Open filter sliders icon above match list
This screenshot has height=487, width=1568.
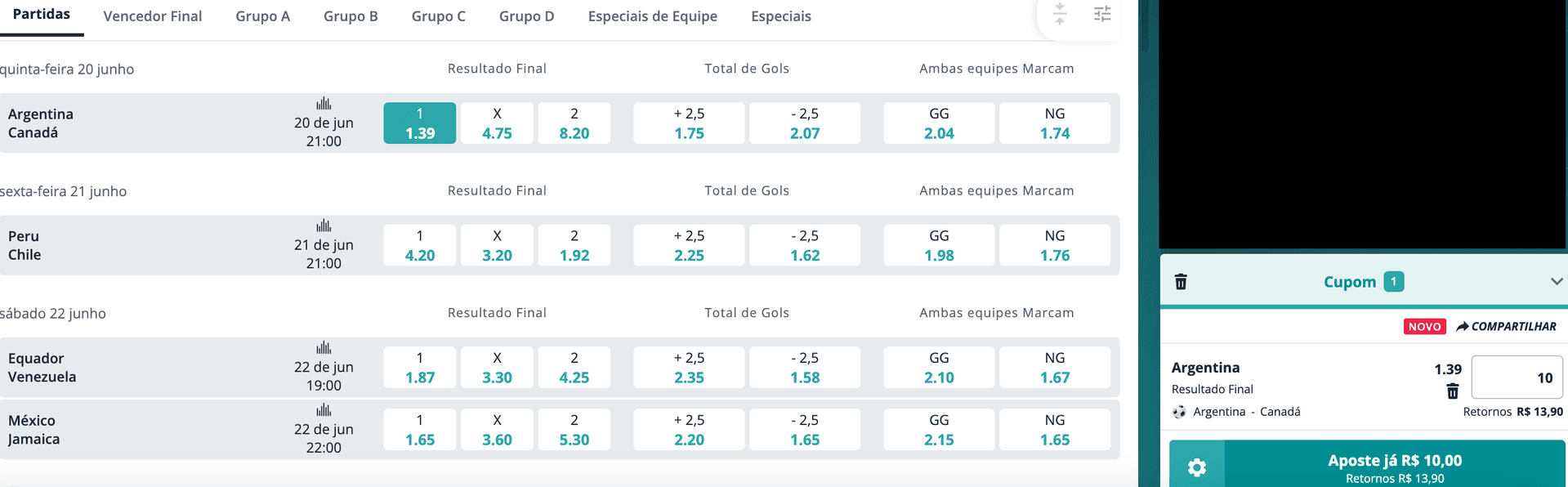pyautogui.click(x=1102, y=14)
